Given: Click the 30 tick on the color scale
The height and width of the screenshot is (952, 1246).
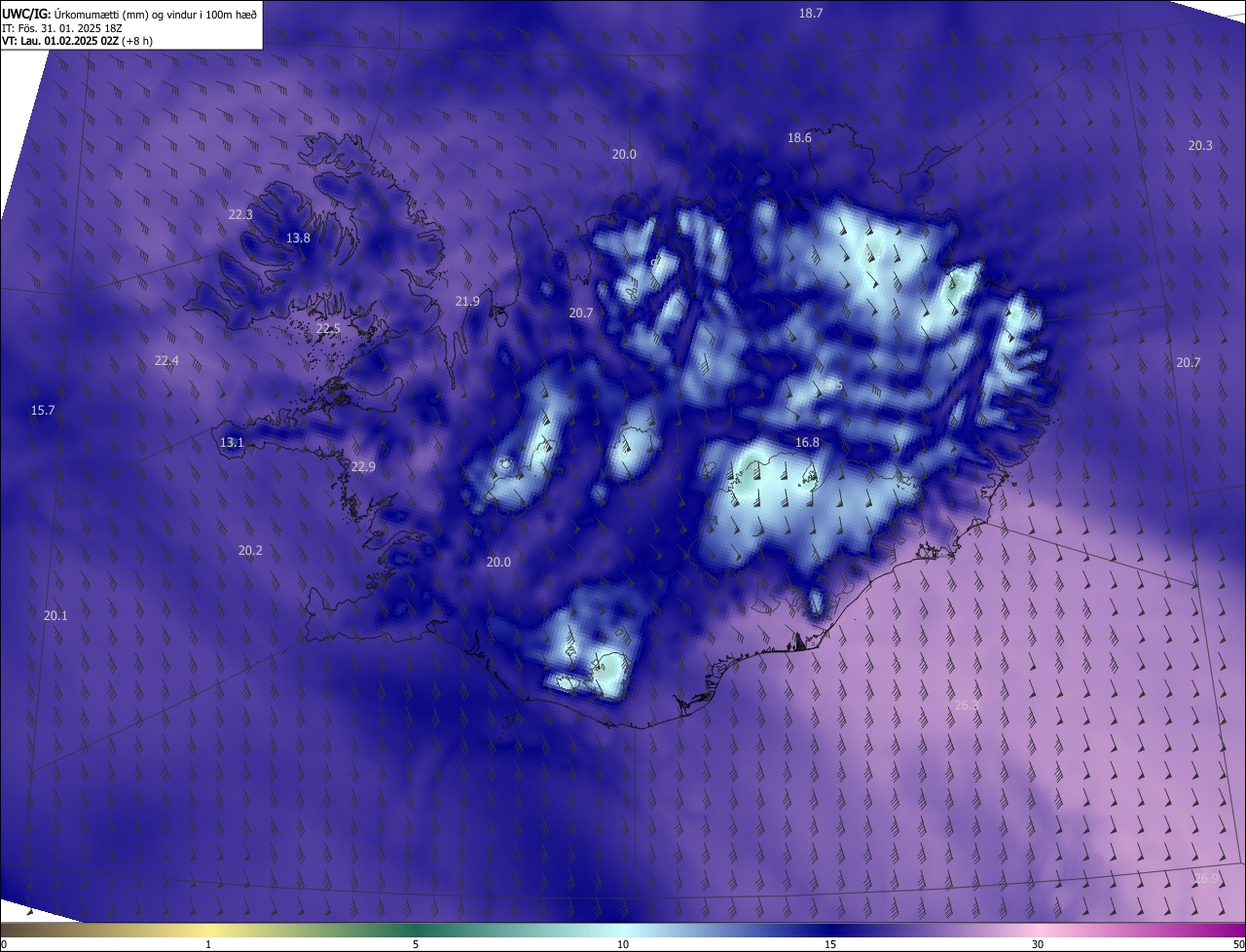Looking at the screenshot, I should [1038, 945].
